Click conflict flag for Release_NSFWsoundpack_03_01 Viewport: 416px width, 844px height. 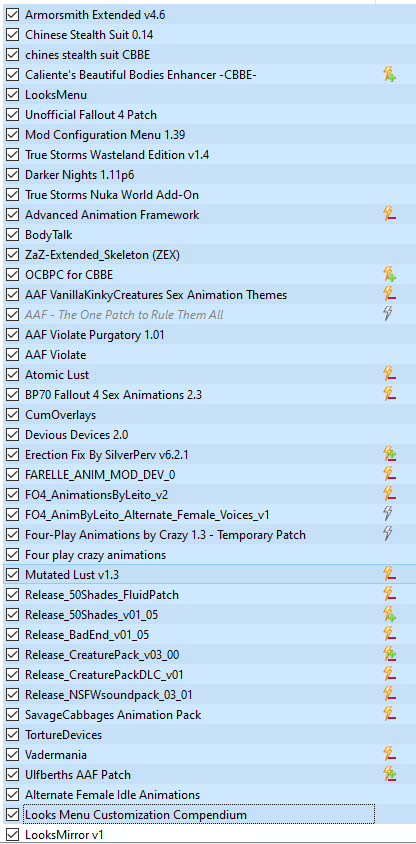[x=390, y=694]
